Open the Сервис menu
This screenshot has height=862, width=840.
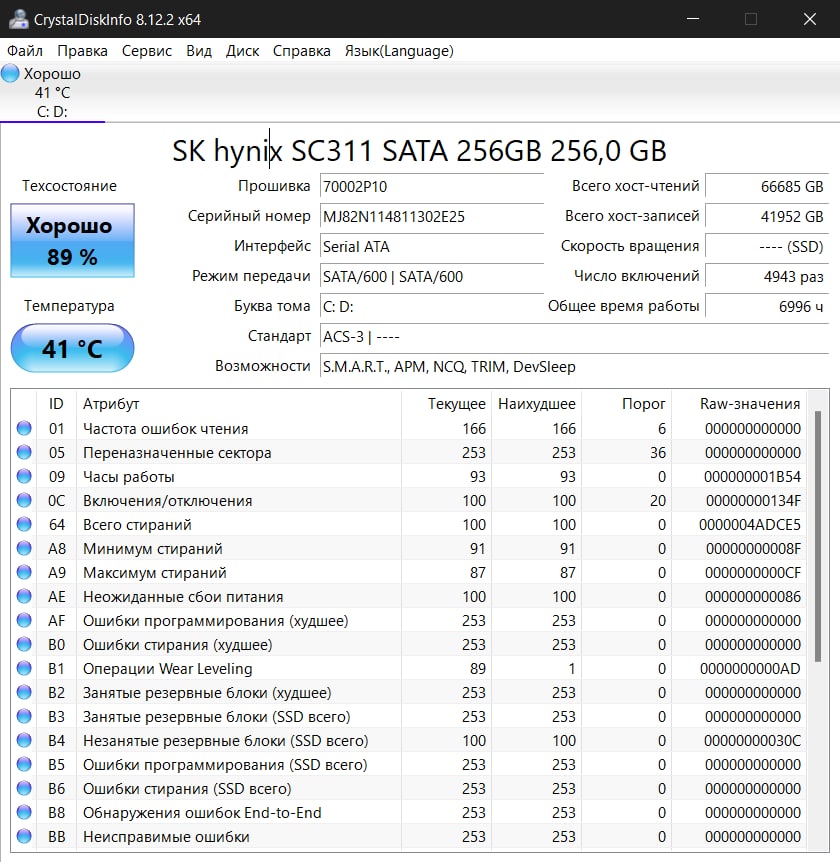[147, 51]
